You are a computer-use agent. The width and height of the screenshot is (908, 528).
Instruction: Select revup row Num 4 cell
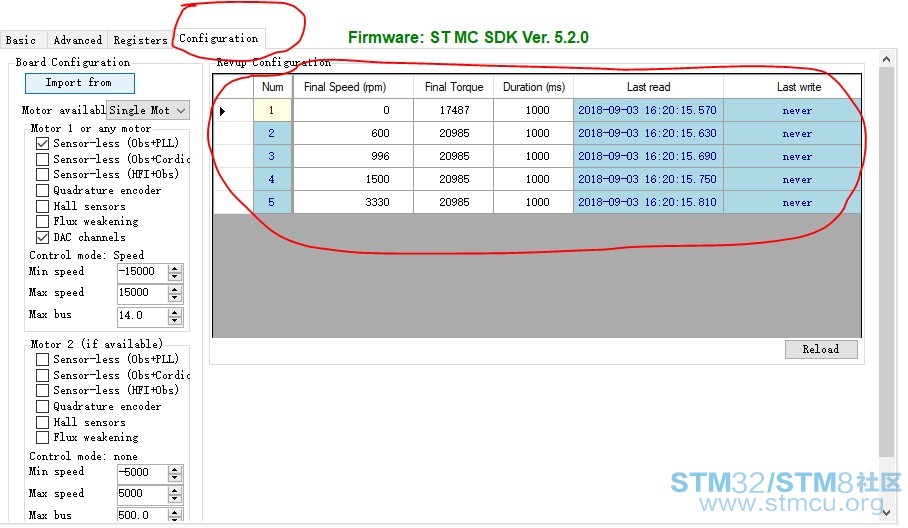click(273, 179)
